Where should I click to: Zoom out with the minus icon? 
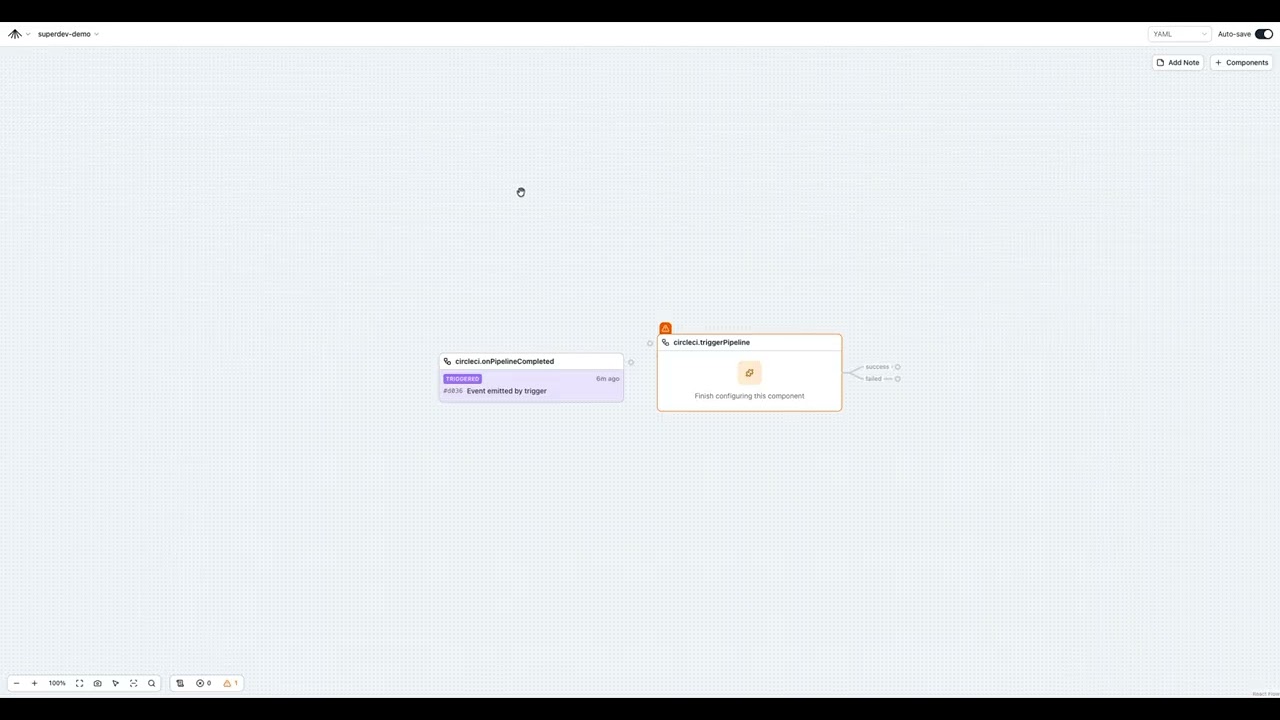(16, 683)
